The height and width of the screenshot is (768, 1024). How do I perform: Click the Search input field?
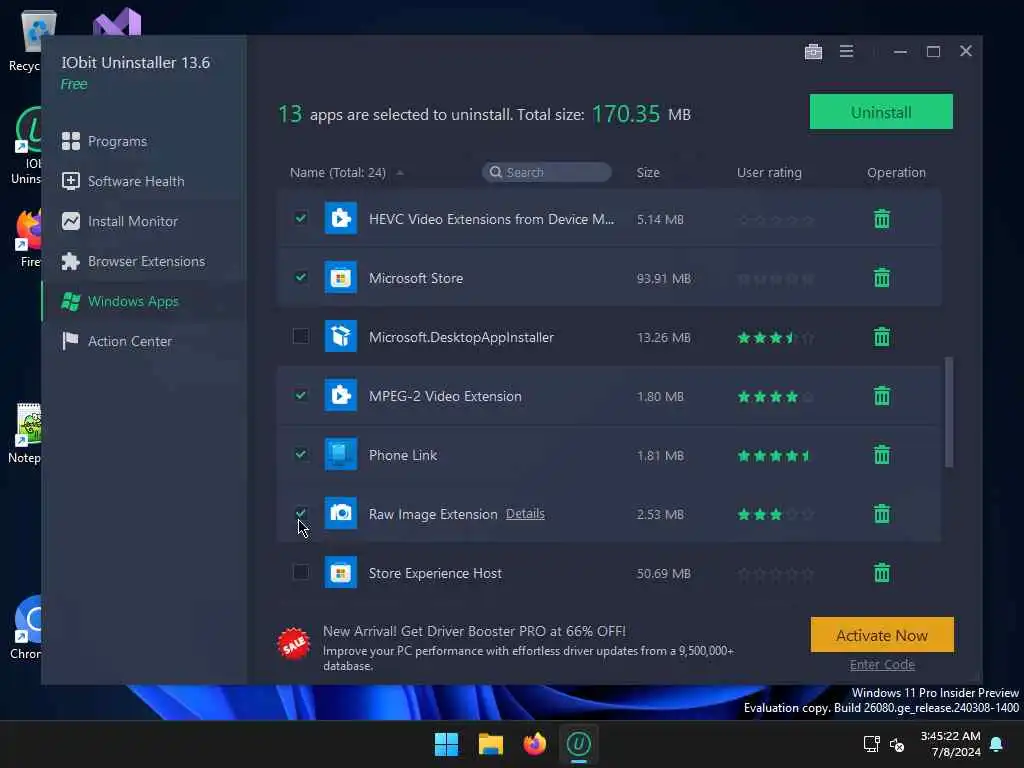click(x=547, y=172)
